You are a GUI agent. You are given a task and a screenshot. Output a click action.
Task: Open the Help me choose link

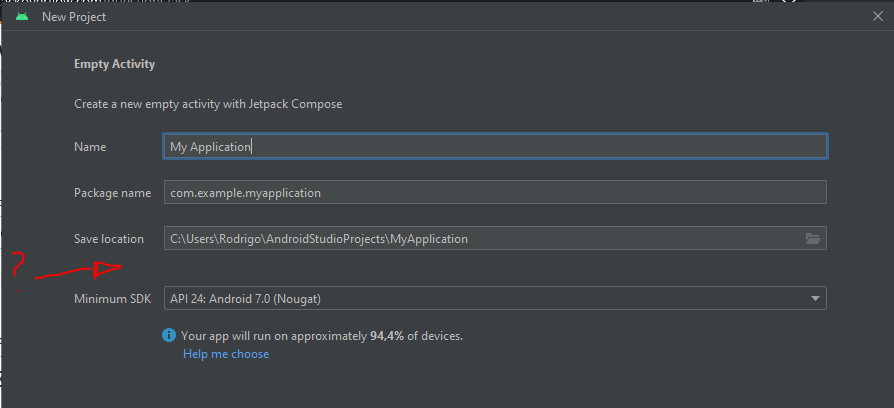coord(226,354)
